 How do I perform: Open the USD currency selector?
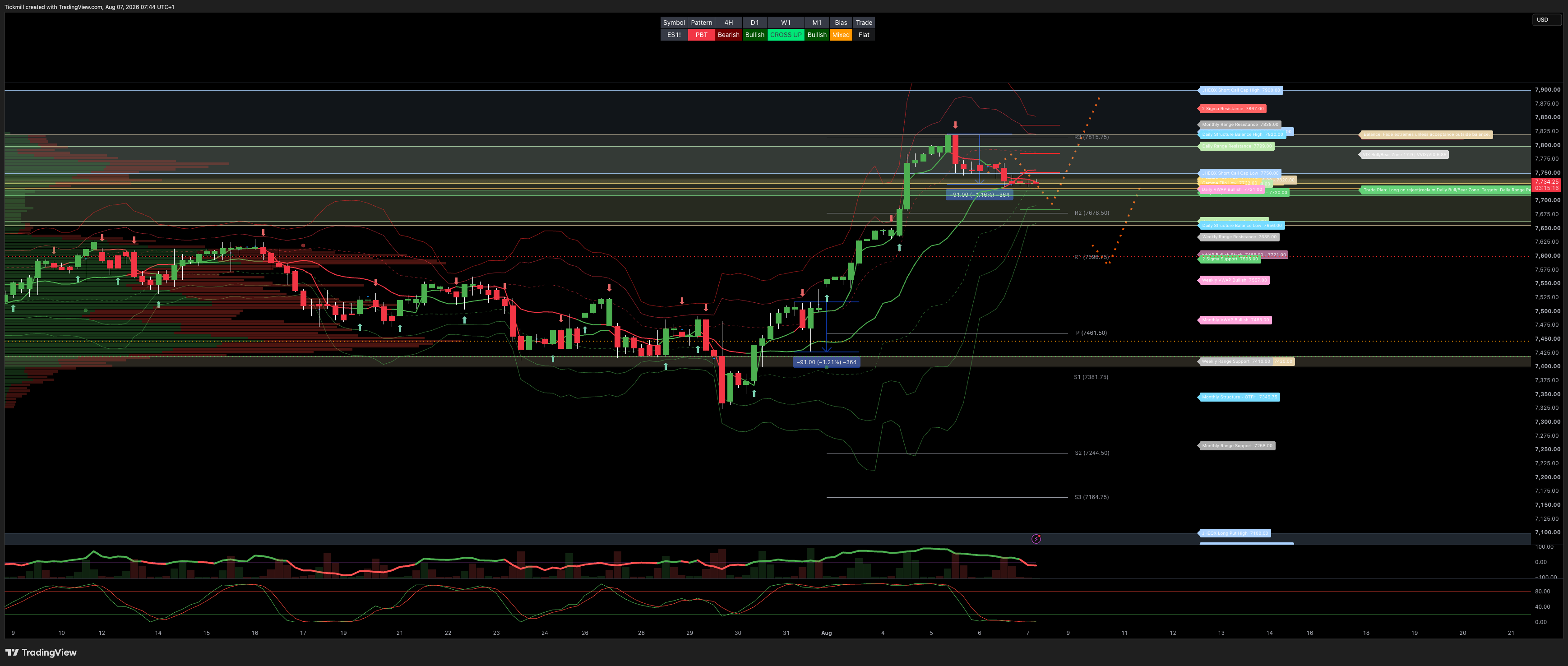[x=1546, y=19]
